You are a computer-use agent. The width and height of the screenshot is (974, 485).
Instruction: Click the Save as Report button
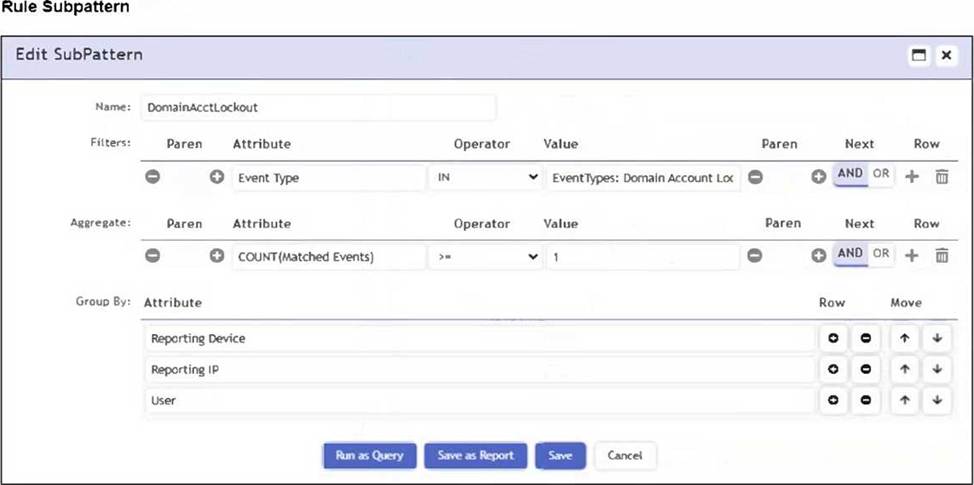(x=475, y=455)
